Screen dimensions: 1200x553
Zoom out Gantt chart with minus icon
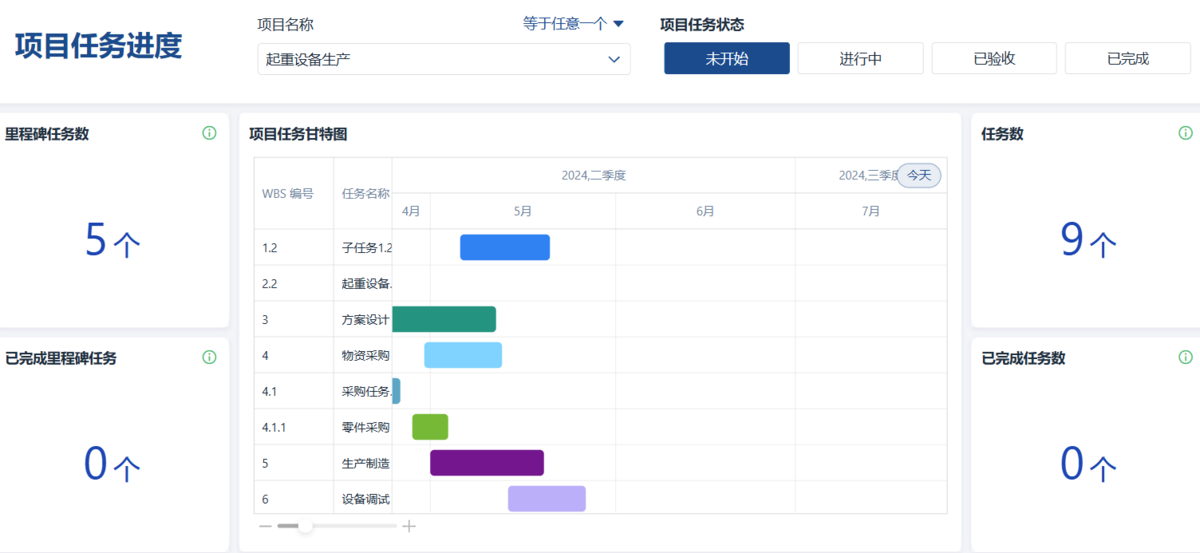tap(265, 526)
